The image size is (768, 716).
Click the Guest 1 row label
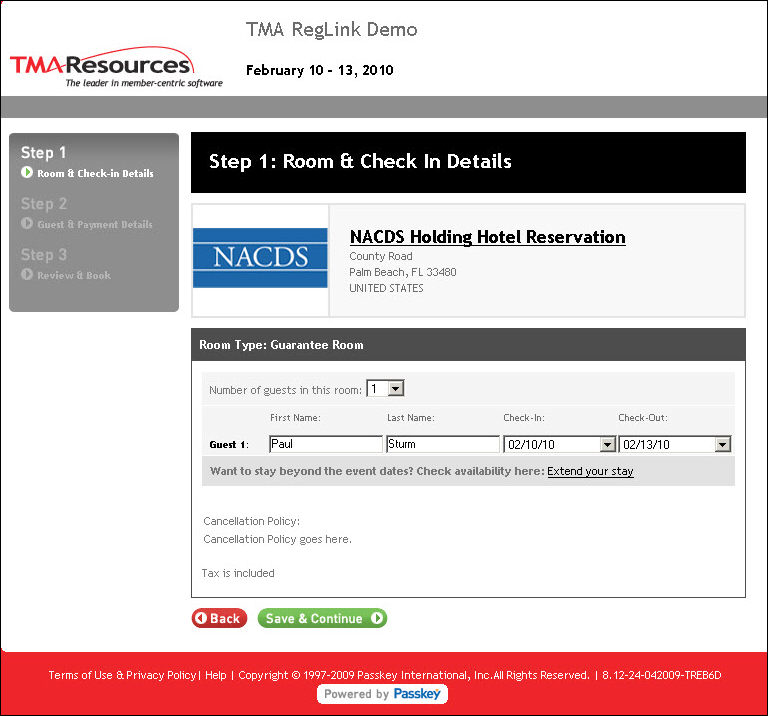click(229, 445)
